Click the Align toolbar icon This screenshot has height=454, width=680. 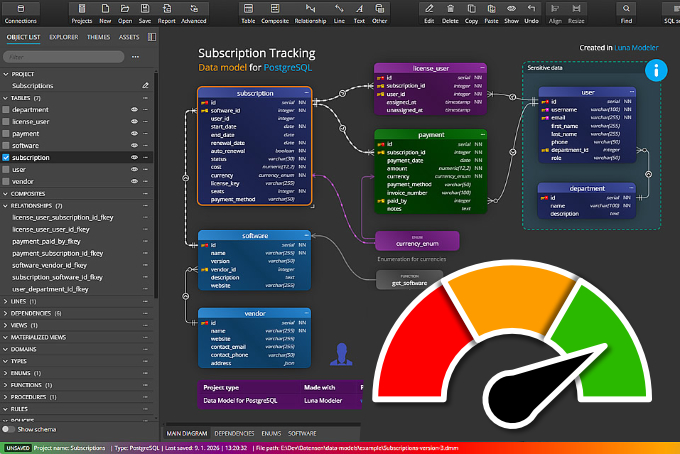pos(555,13)
